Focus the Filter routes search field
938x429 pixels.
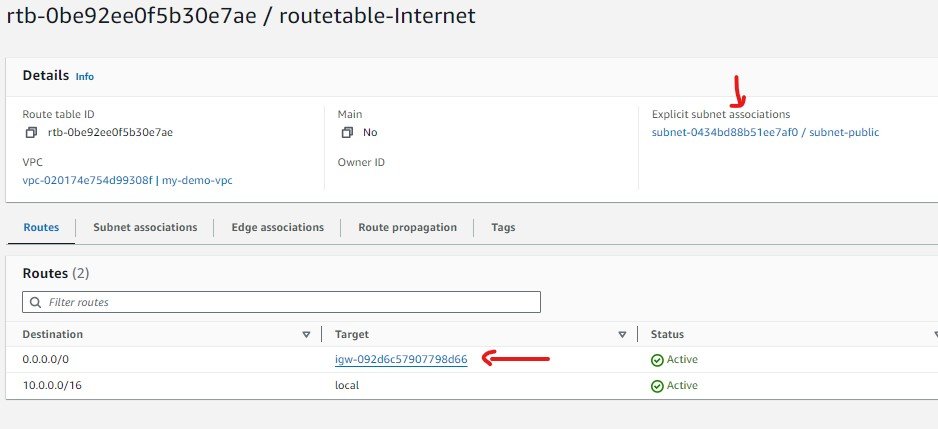pos(290,302)
